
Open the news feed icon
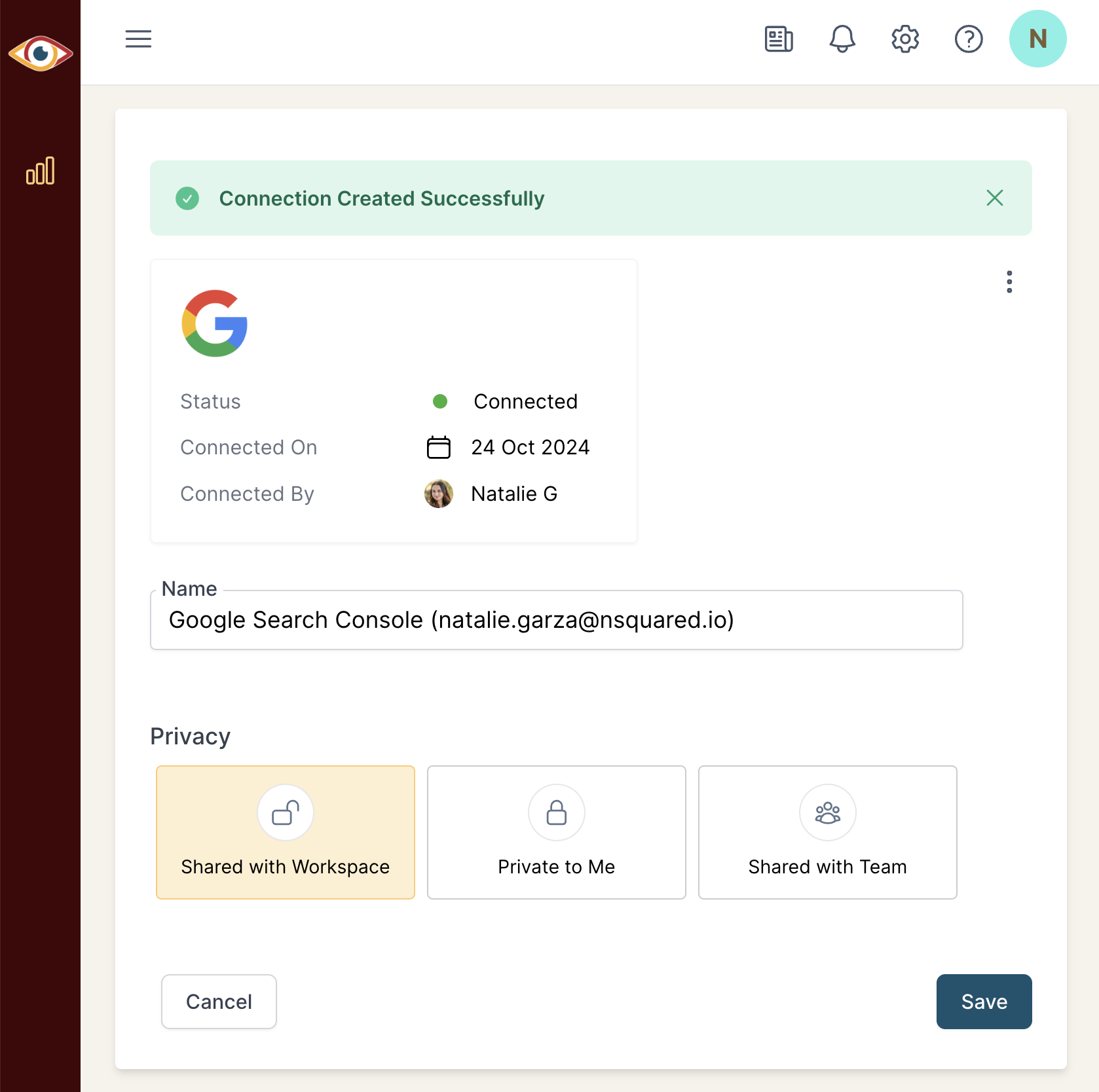click(x=779, y=39)
